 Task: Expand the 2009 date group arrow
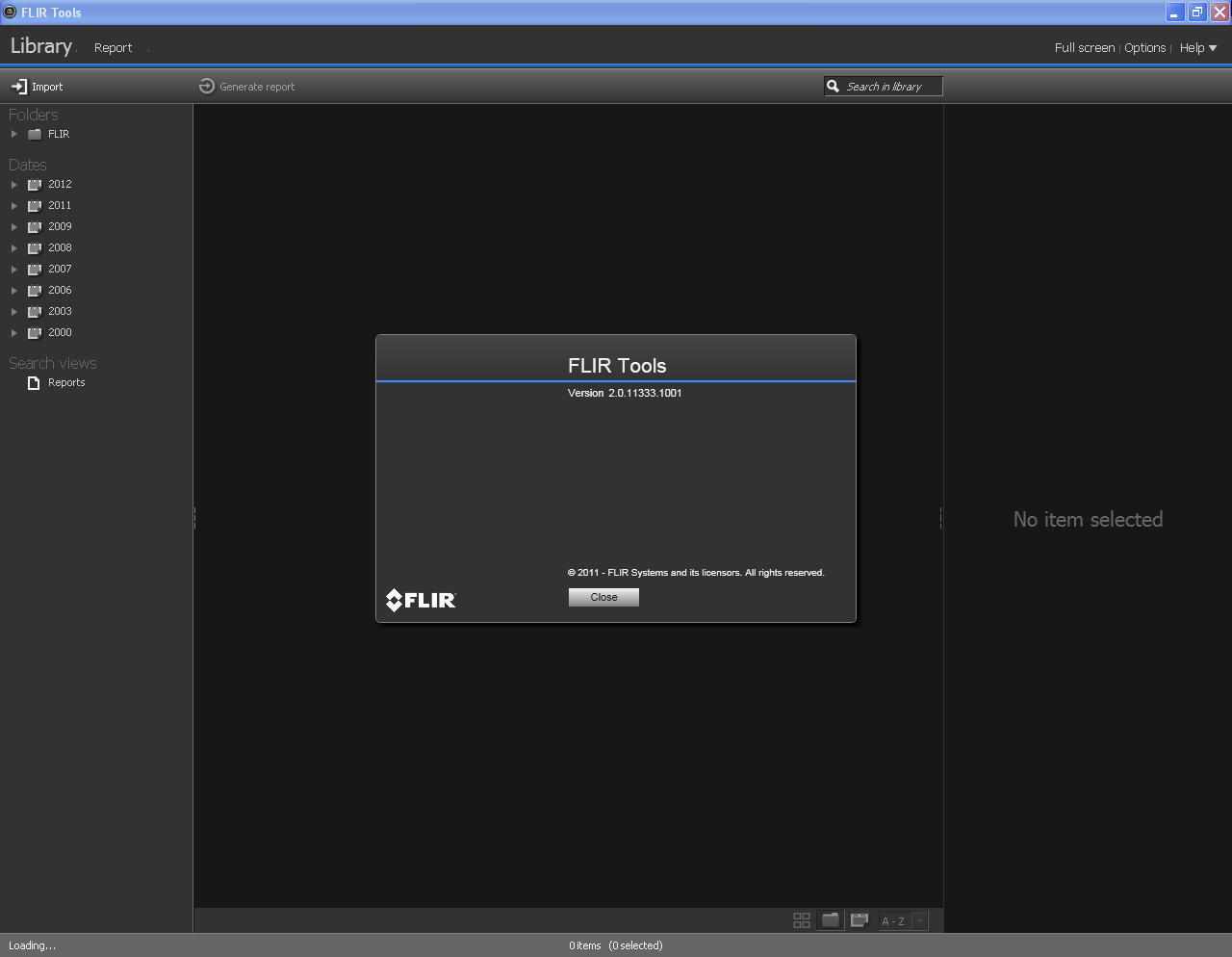click(14, 226)
